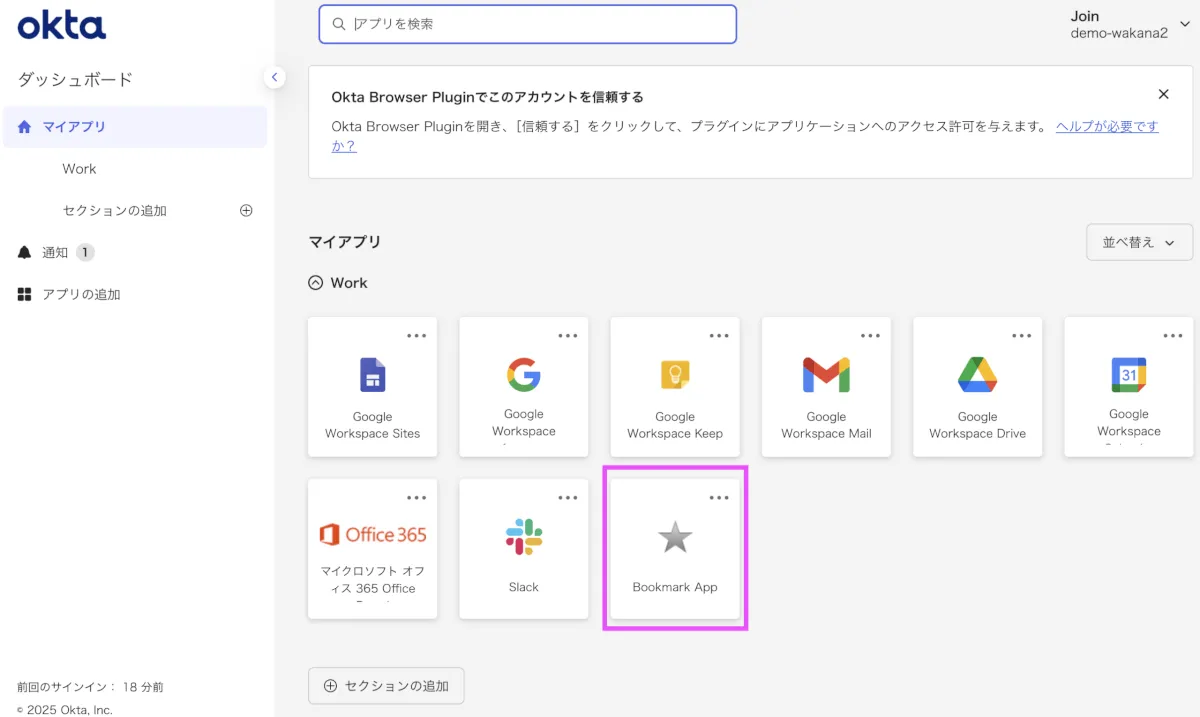The image size is (1200, 717).
Task: Open 通知 in the sidebar
Action: click(x=55, y=253)
